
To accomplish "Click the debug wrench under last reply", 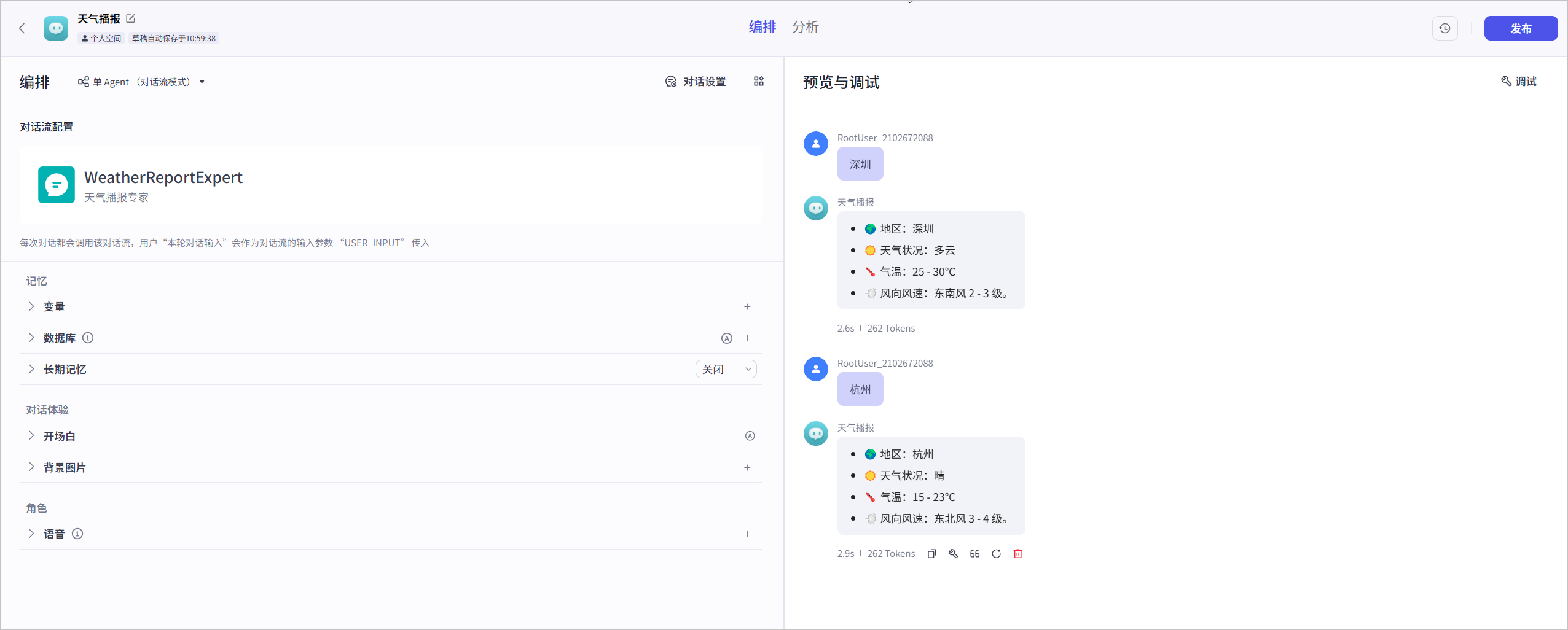I will point(953,554).
